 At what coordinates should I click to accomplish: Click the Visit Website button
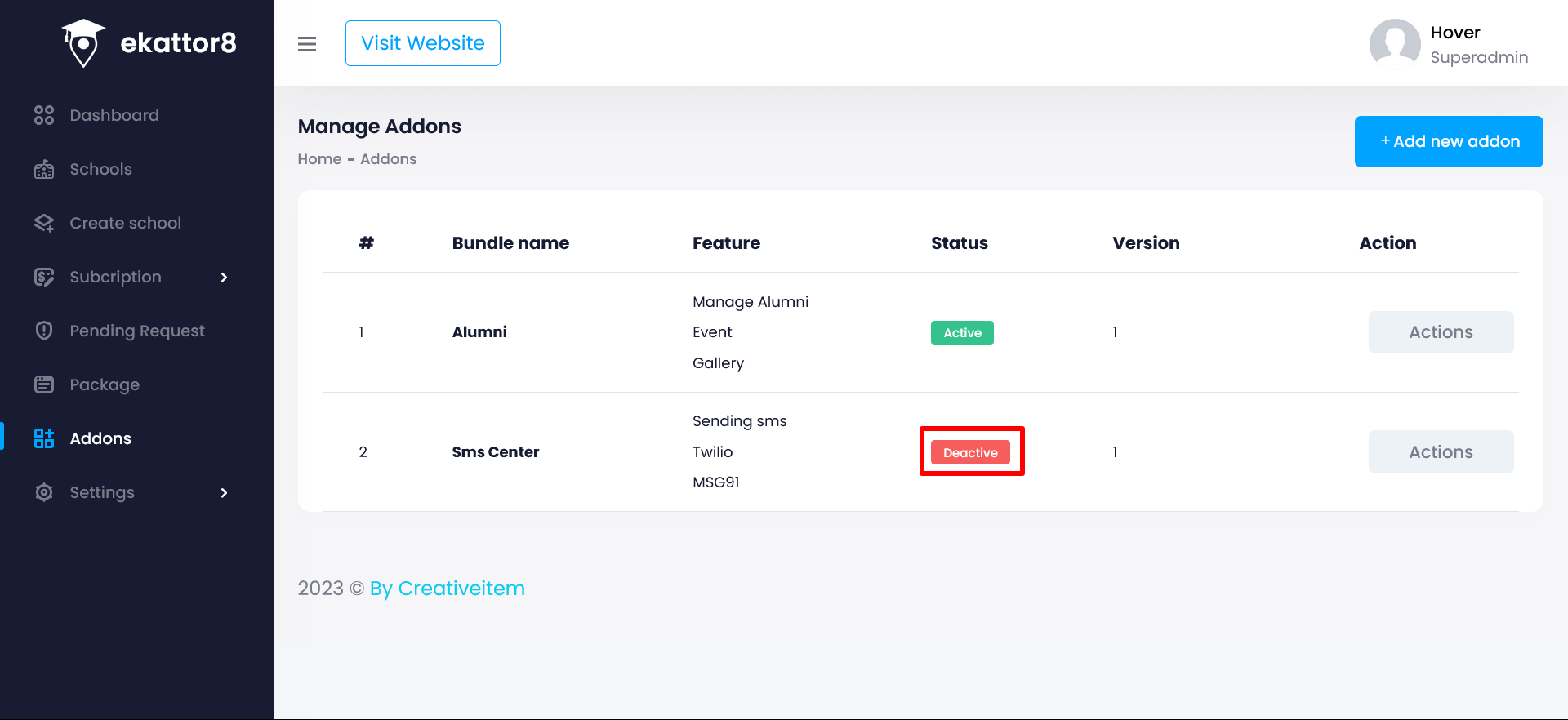click(x=422, y=43)
